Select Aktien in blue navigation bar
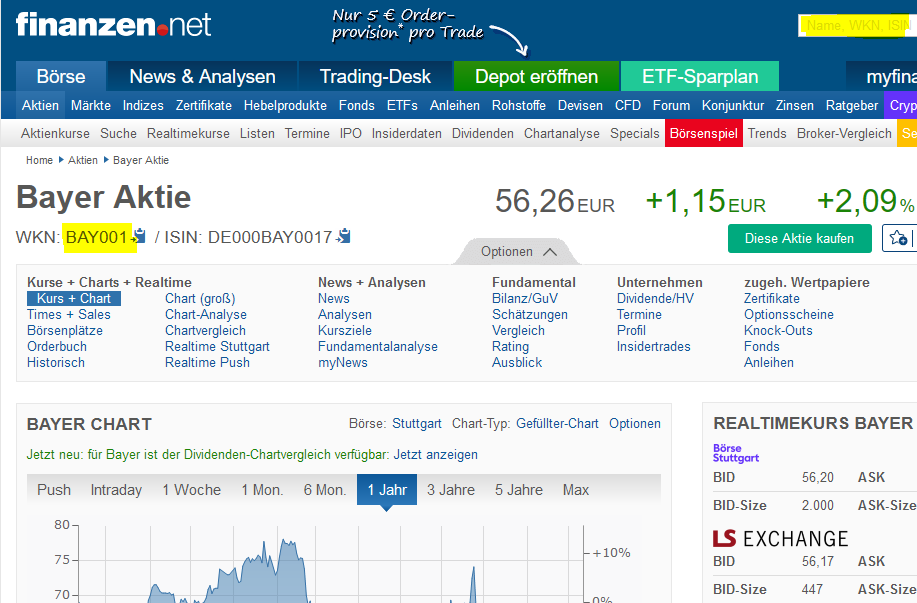 [x=40, y=105]
